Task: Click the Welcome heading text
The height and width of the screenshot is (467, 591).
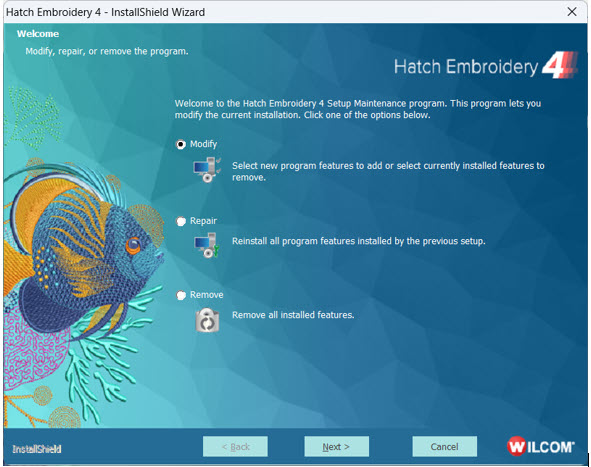Action: [38, 34]
